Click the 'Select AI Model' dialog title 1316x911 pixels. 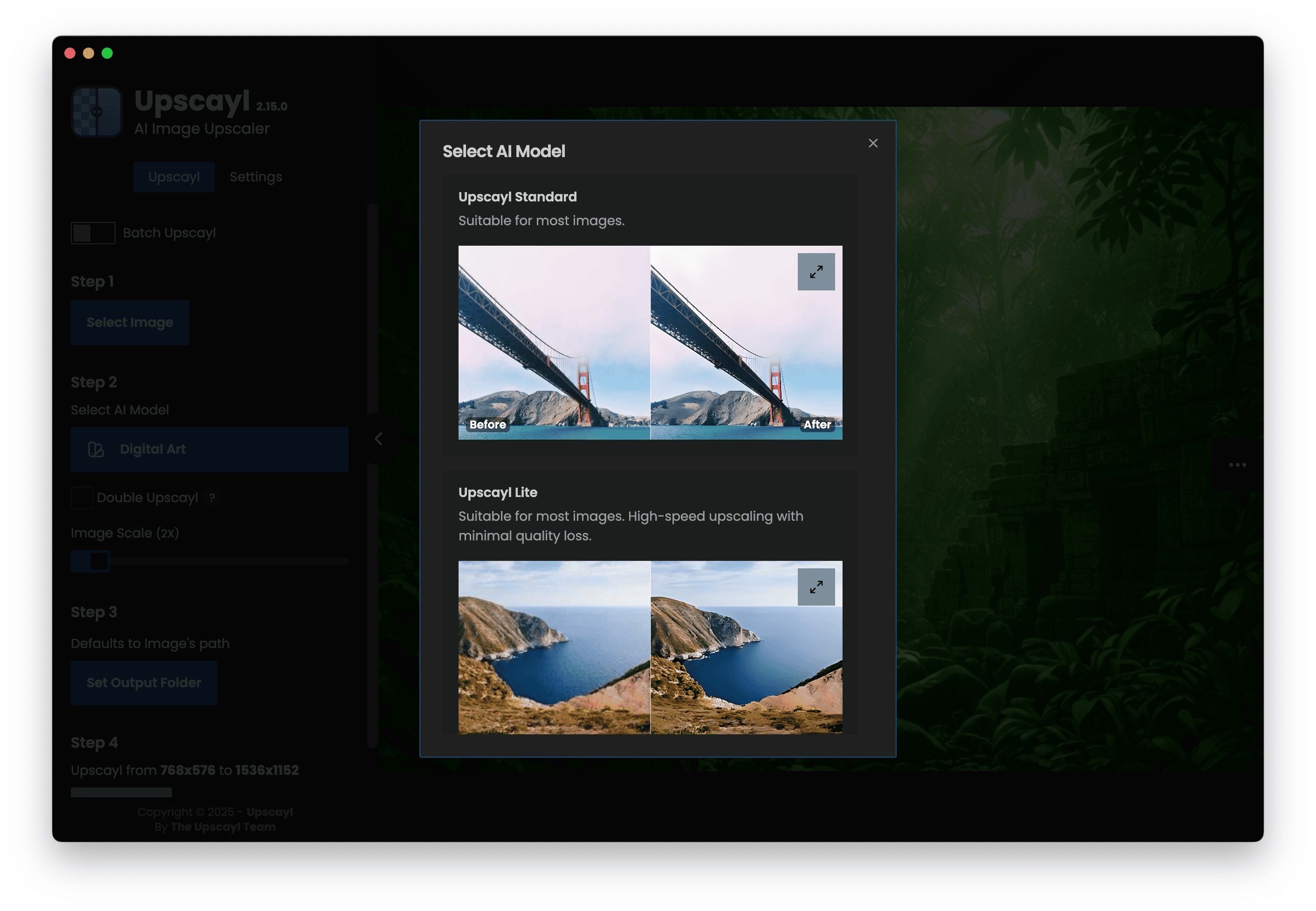(504, 151)
